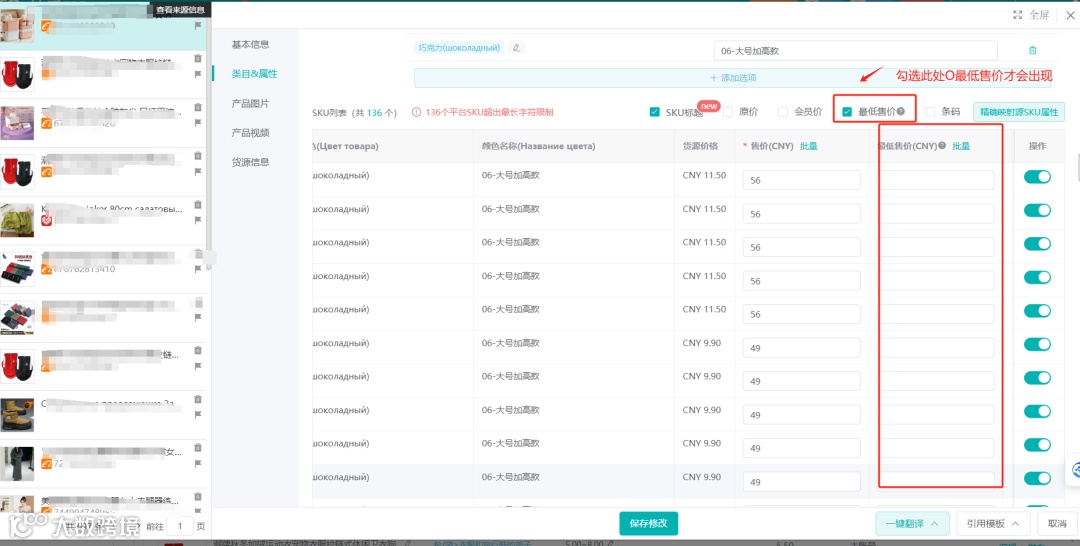This screenshot has height=546, width=1080.
Task: Click the flag icon on the pink storage box item
Action: pos(198,25)
